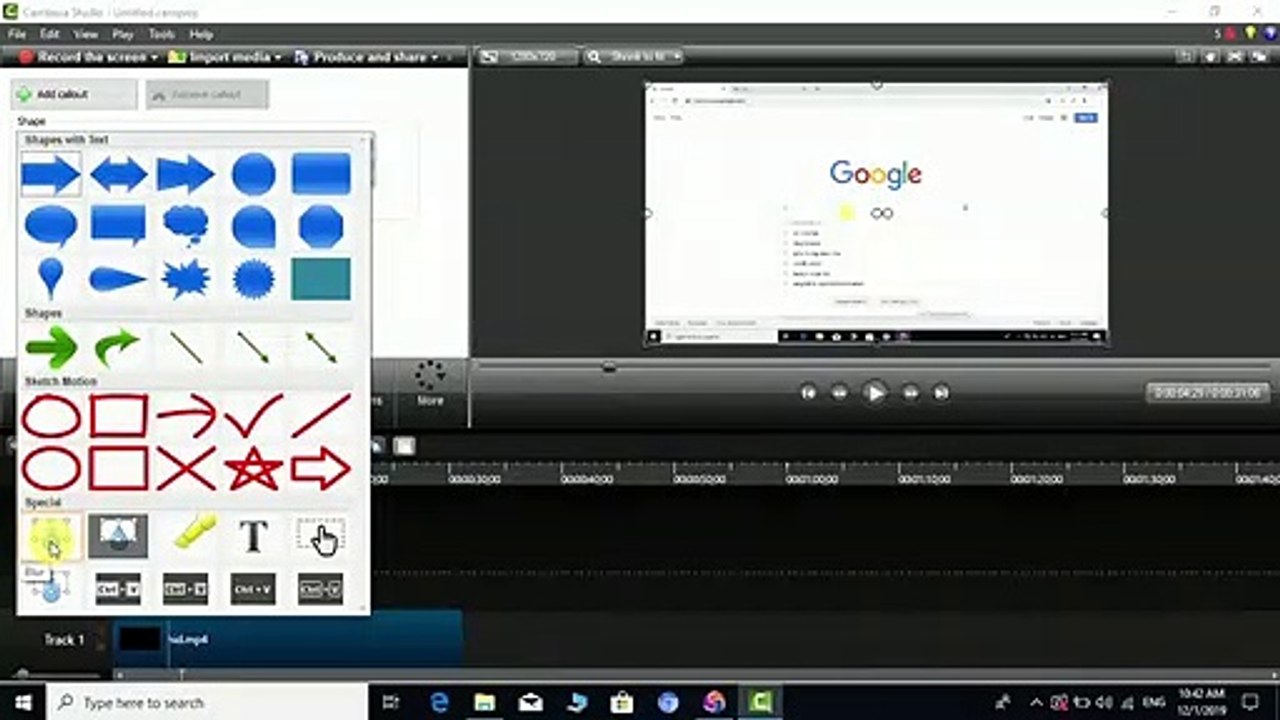Viewport: 1280px width, 720px height.
Task: Open the Help menu
Action: (x=201, y=34)
